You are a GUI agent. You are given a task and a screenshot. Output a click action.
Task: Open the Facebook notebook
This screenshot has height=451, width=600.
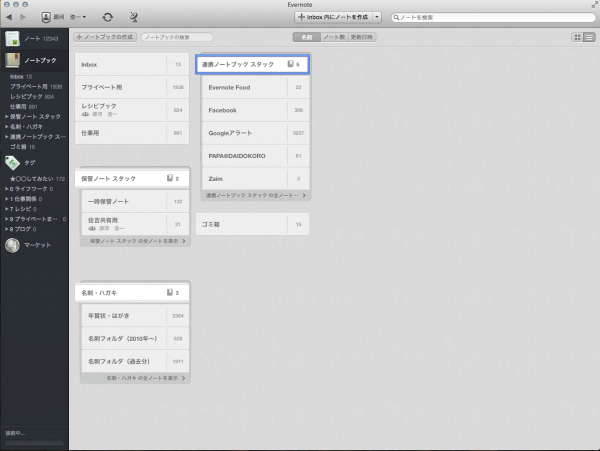(256, 110)
